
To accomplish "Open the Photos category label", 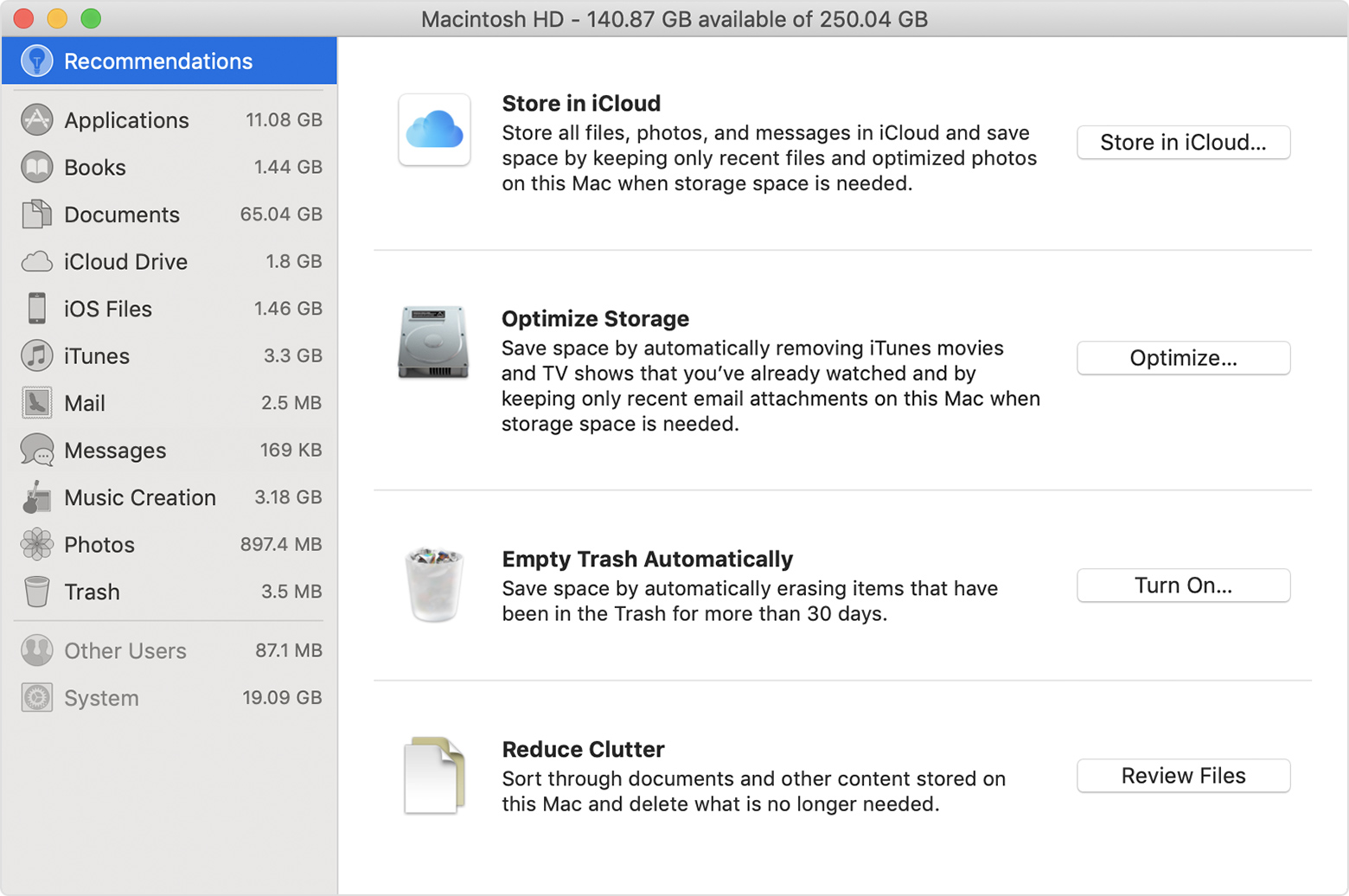I will (99, 545).
